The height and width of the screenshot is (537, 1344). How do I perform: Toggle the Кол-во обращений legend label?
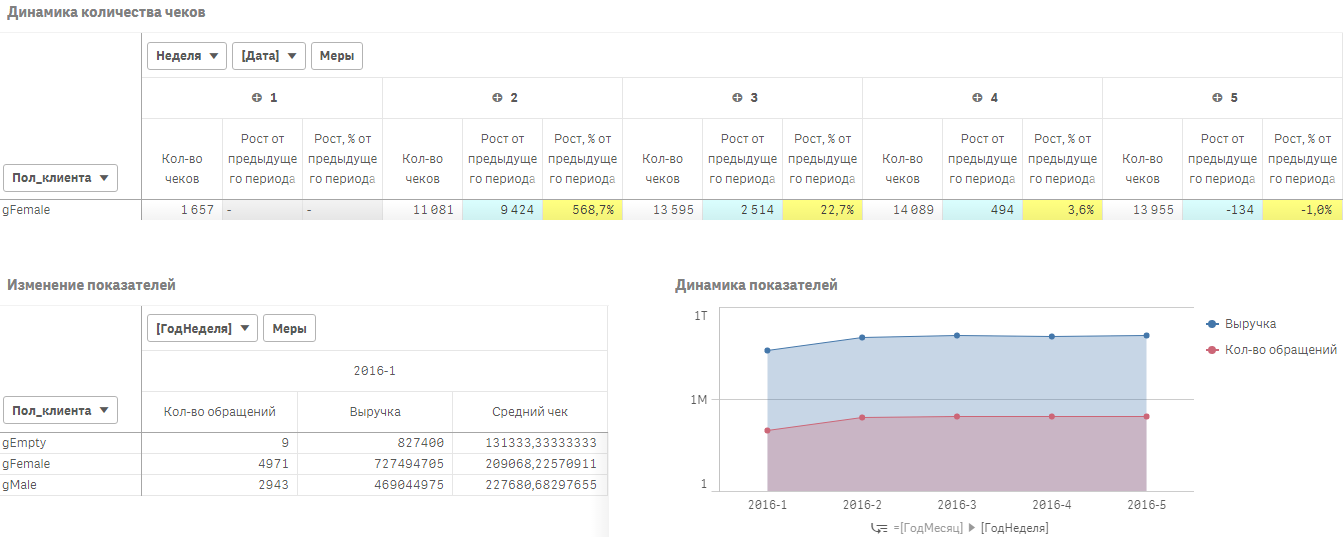pyautogui.click(x=1280, y=350)
